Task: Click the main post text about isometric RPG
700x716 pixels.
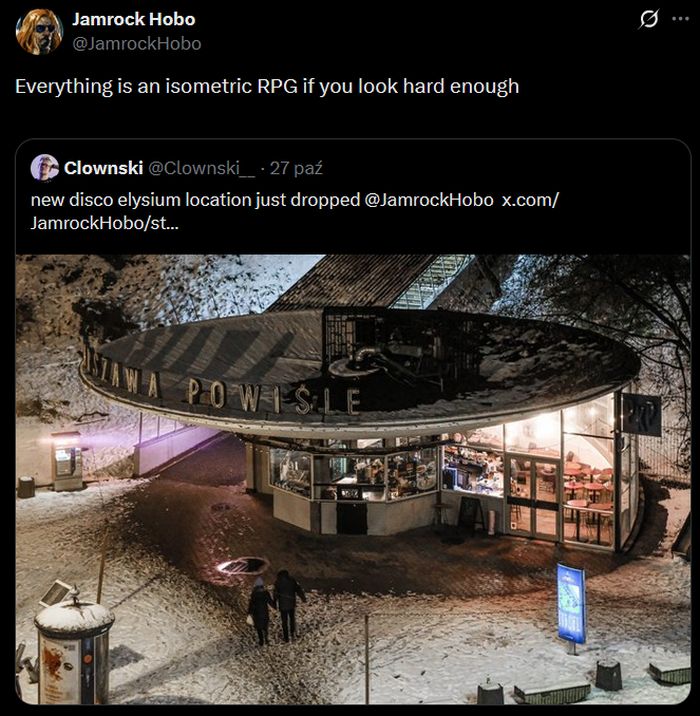Action: [267, 86]
